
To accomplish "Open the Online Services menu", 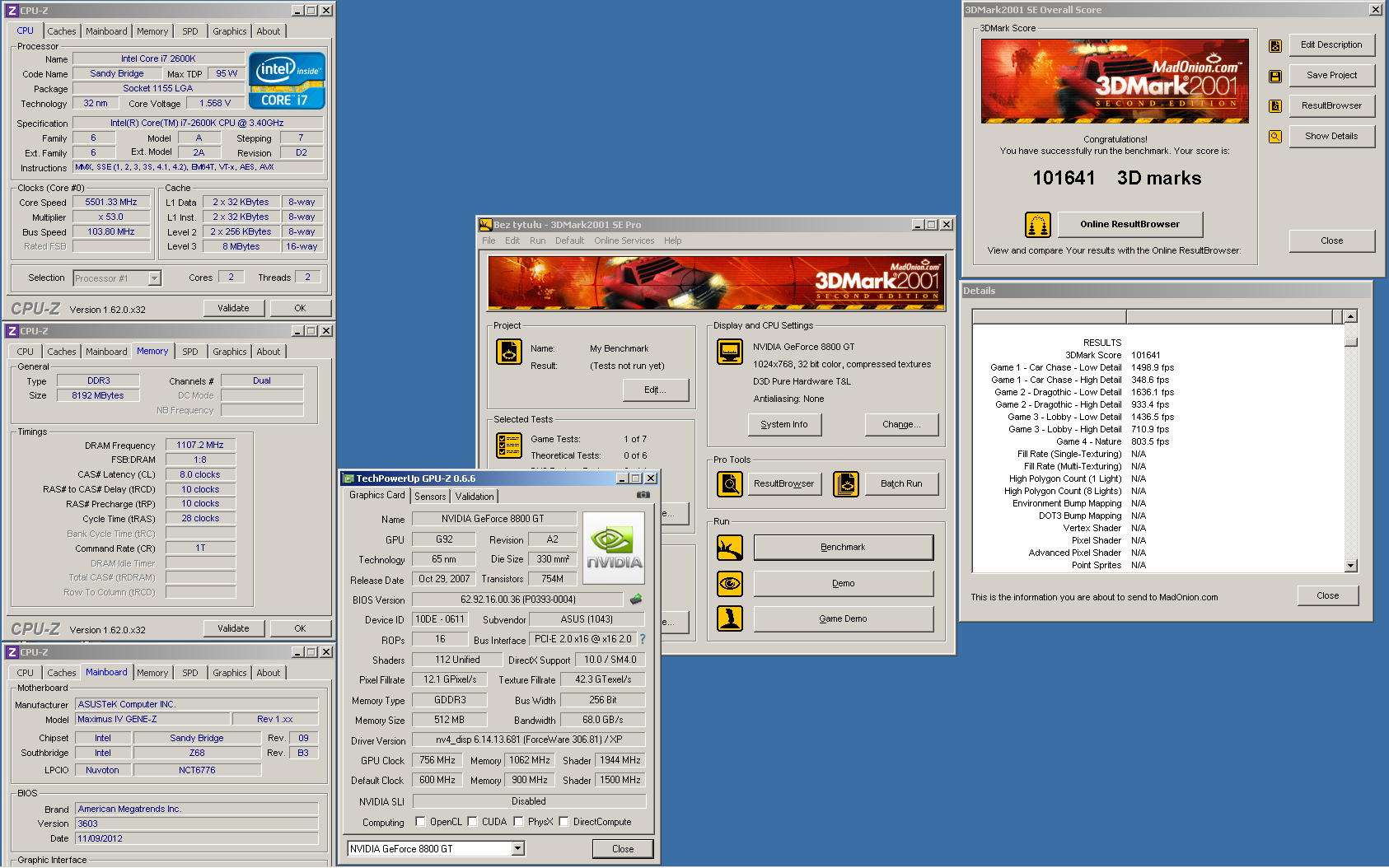I will (624, 241).
